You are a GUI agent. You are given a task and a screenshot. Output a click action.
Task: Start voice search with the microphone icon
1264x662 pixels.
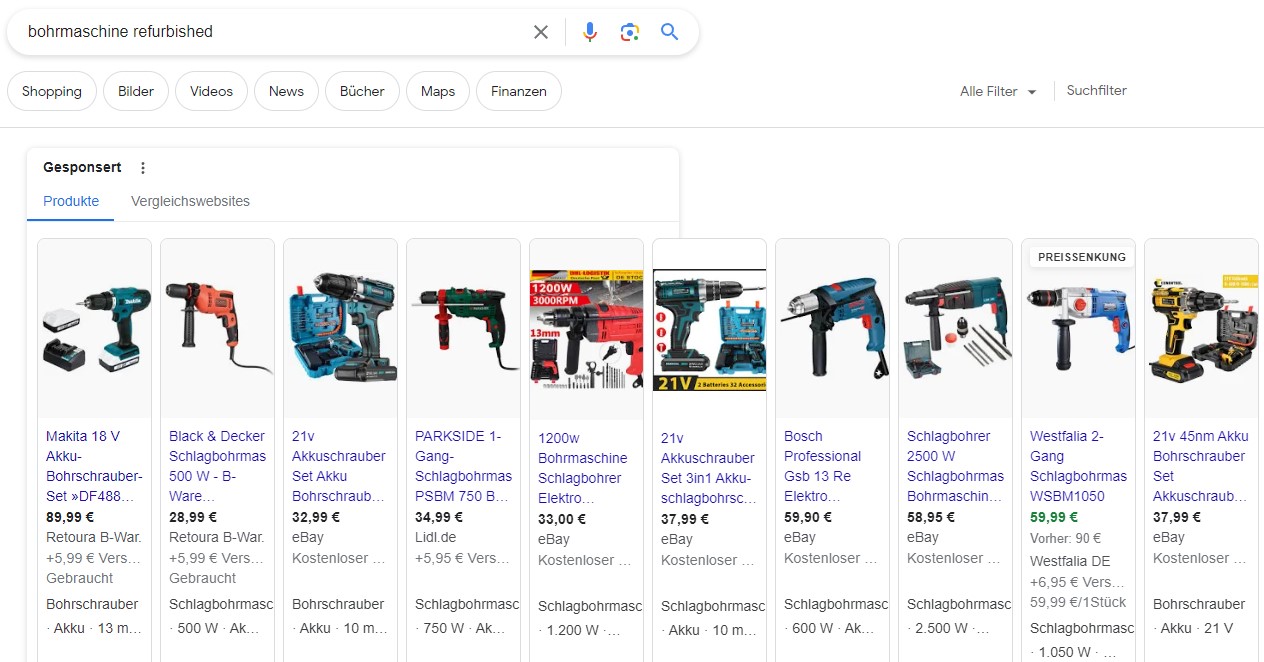pos(590,32)
